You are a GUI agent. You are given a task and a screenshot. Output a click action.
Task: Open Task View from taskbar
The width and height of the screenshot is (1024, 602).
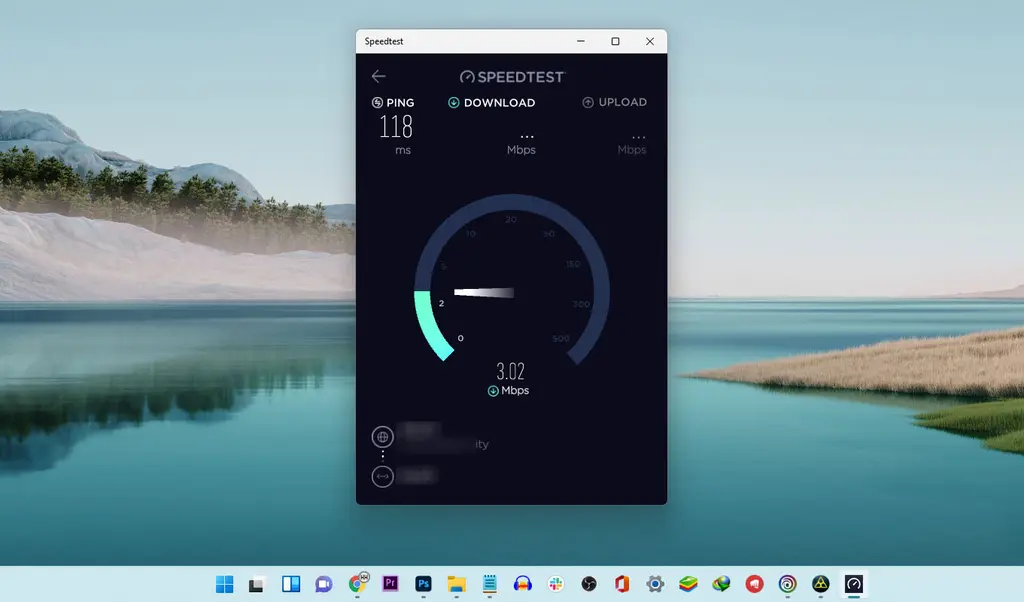(256, 584)
